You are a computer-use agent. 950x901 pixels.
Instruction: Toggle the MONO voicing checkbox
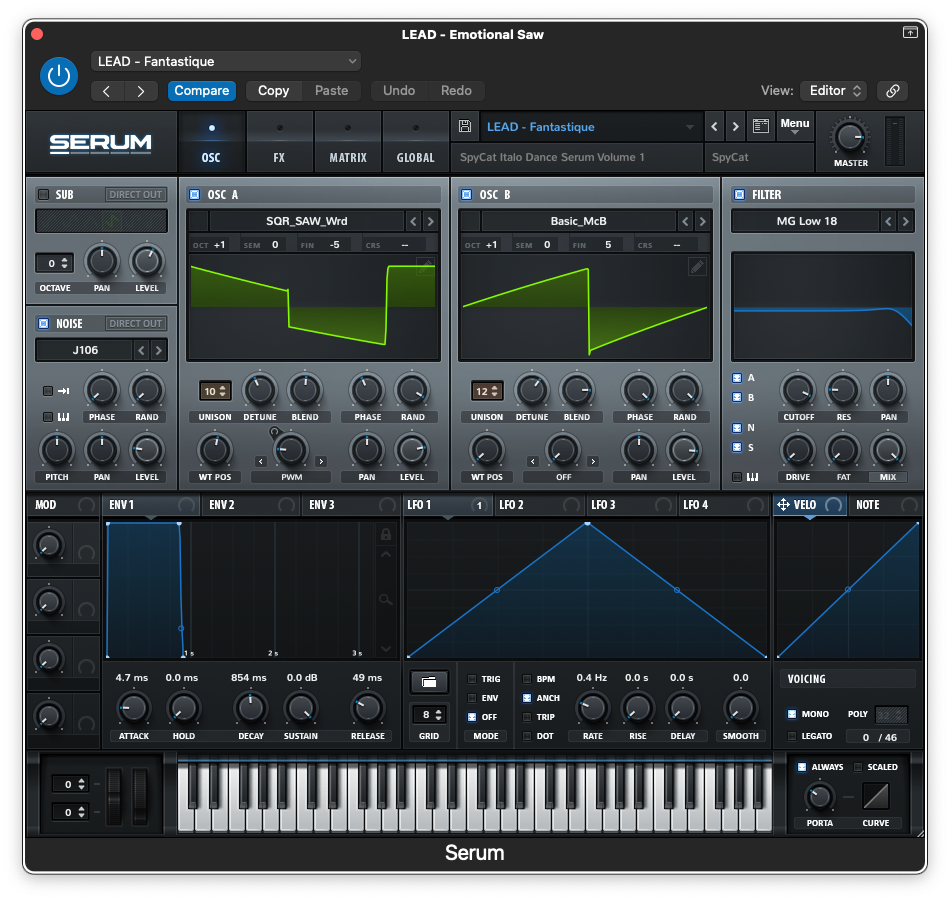pos(792,714)
